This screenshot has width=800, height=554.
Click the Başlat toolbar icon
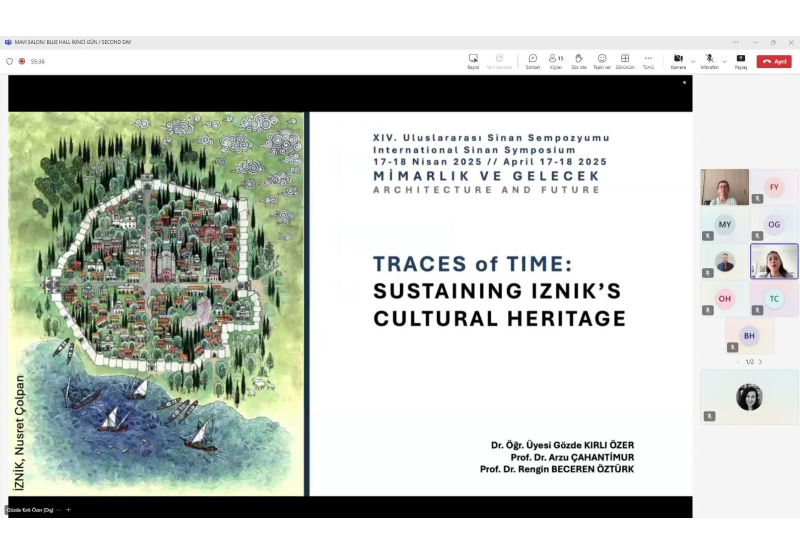tap(473, 61)
